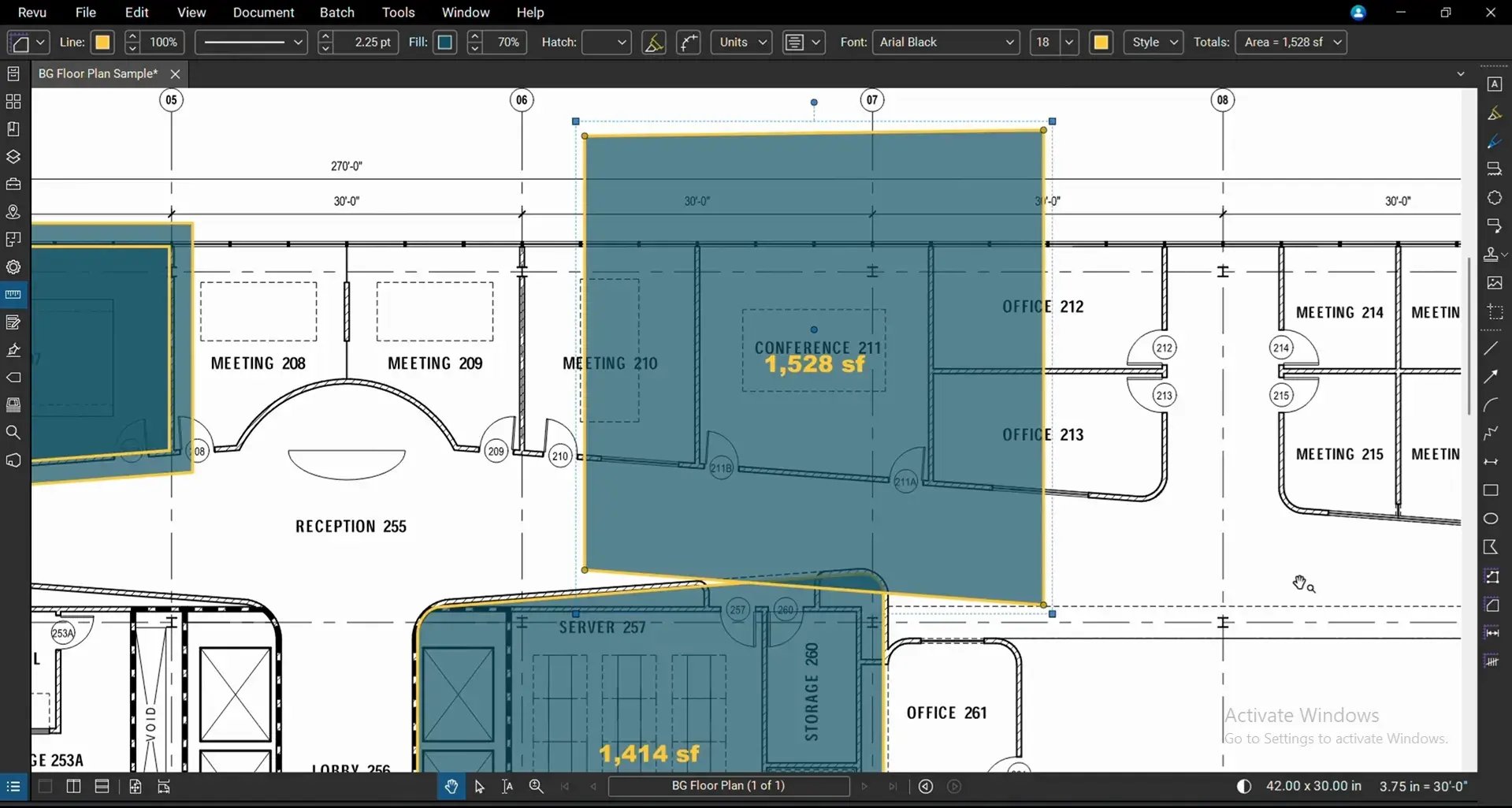Open the Tool Chest panel
Image resolution: width=1512 pixels, height=808 pixels.
pyautogui.click(x=13, y=184)
